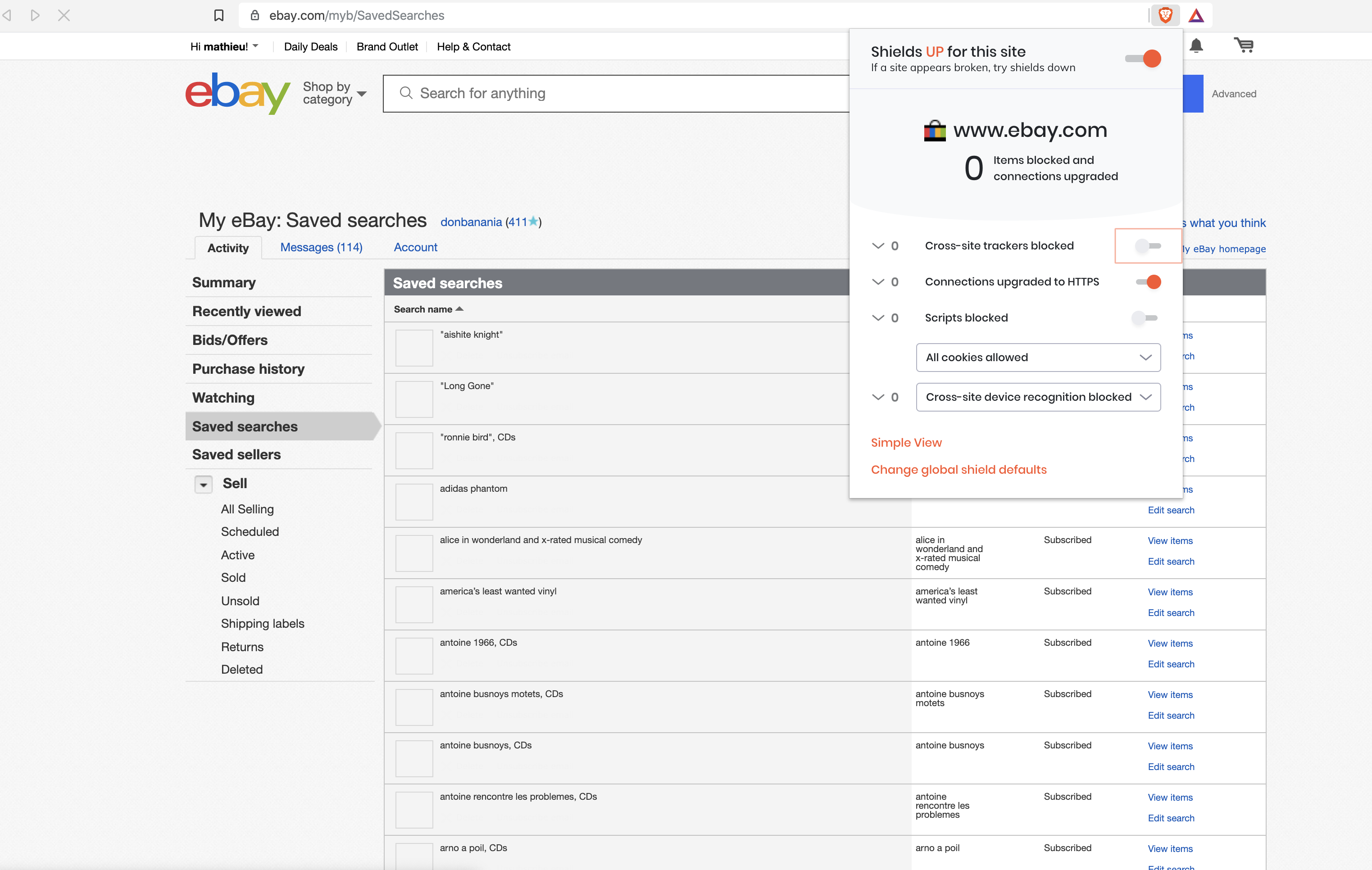
Task: Open Bids/Offers in sidebar
Action: 230,340
